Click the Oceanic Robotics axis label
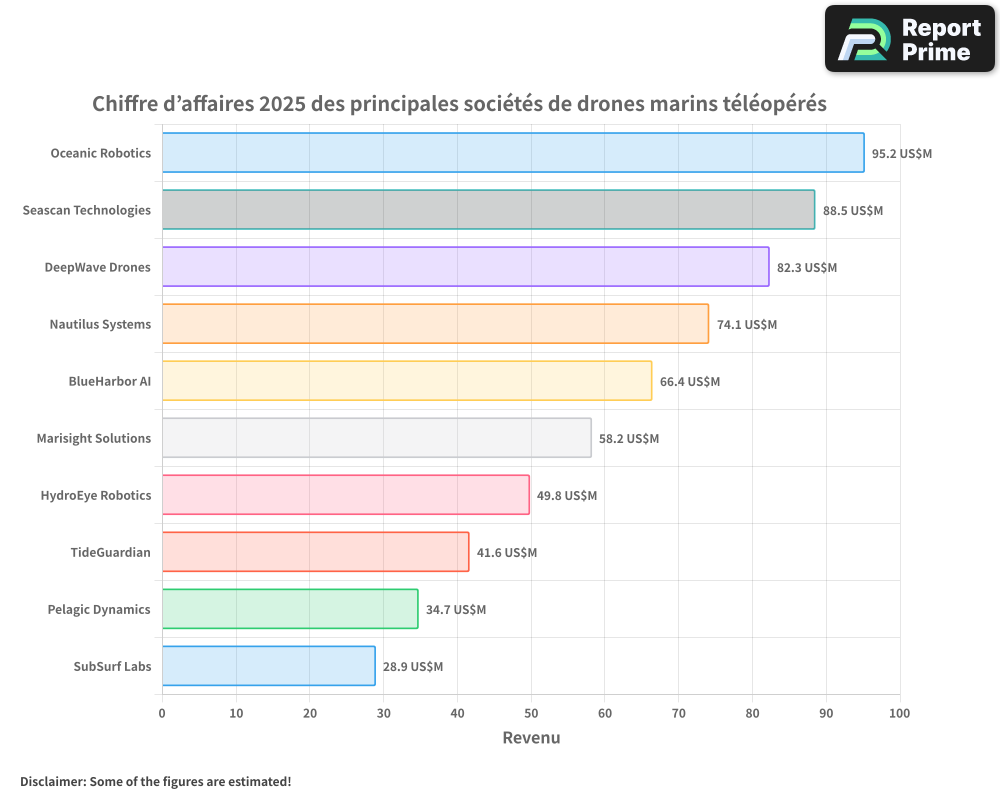The height and width of the screenshot is (800, 1000). point(100,153)
